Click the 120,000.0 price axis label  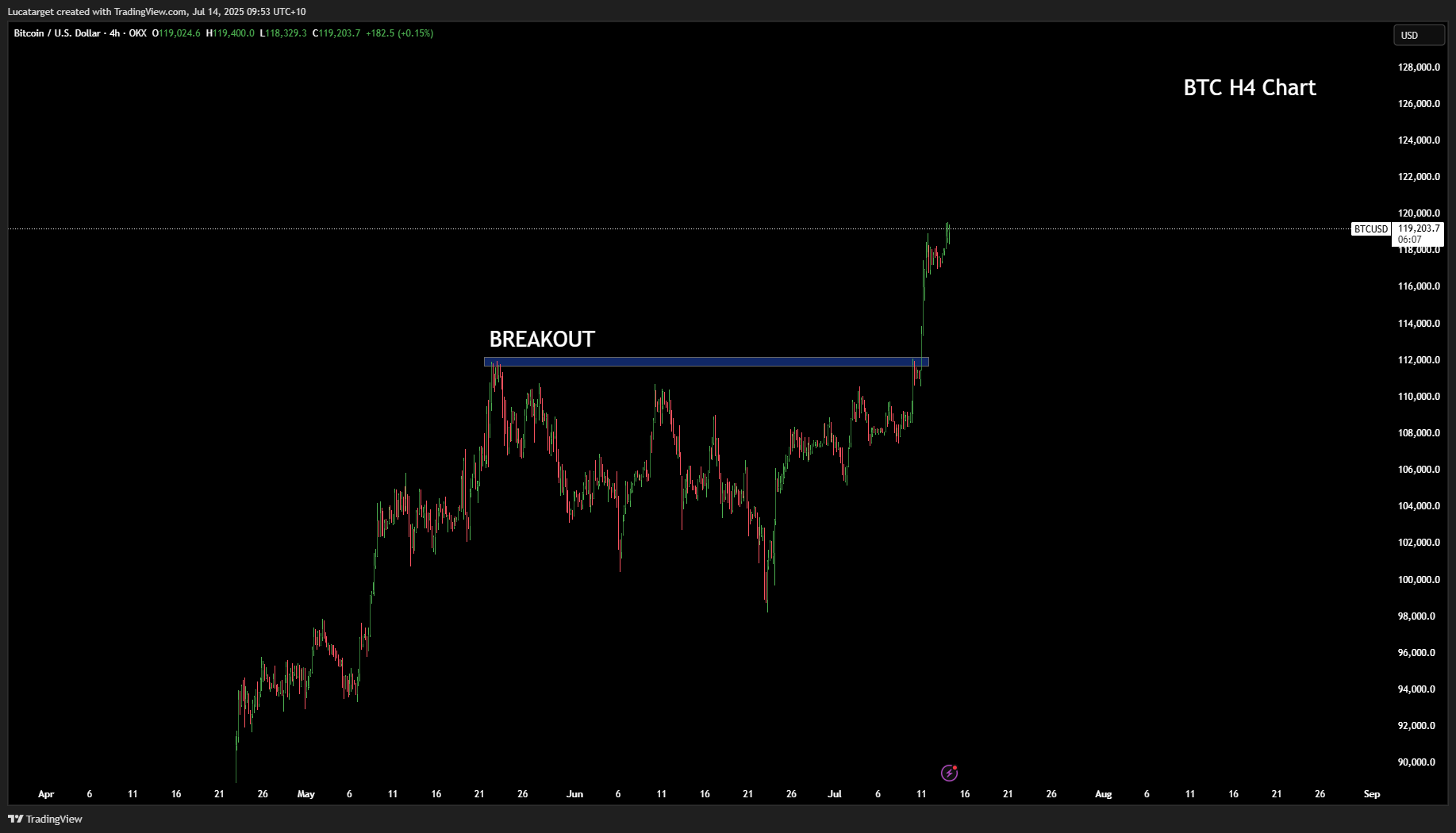pos(1419,213)
